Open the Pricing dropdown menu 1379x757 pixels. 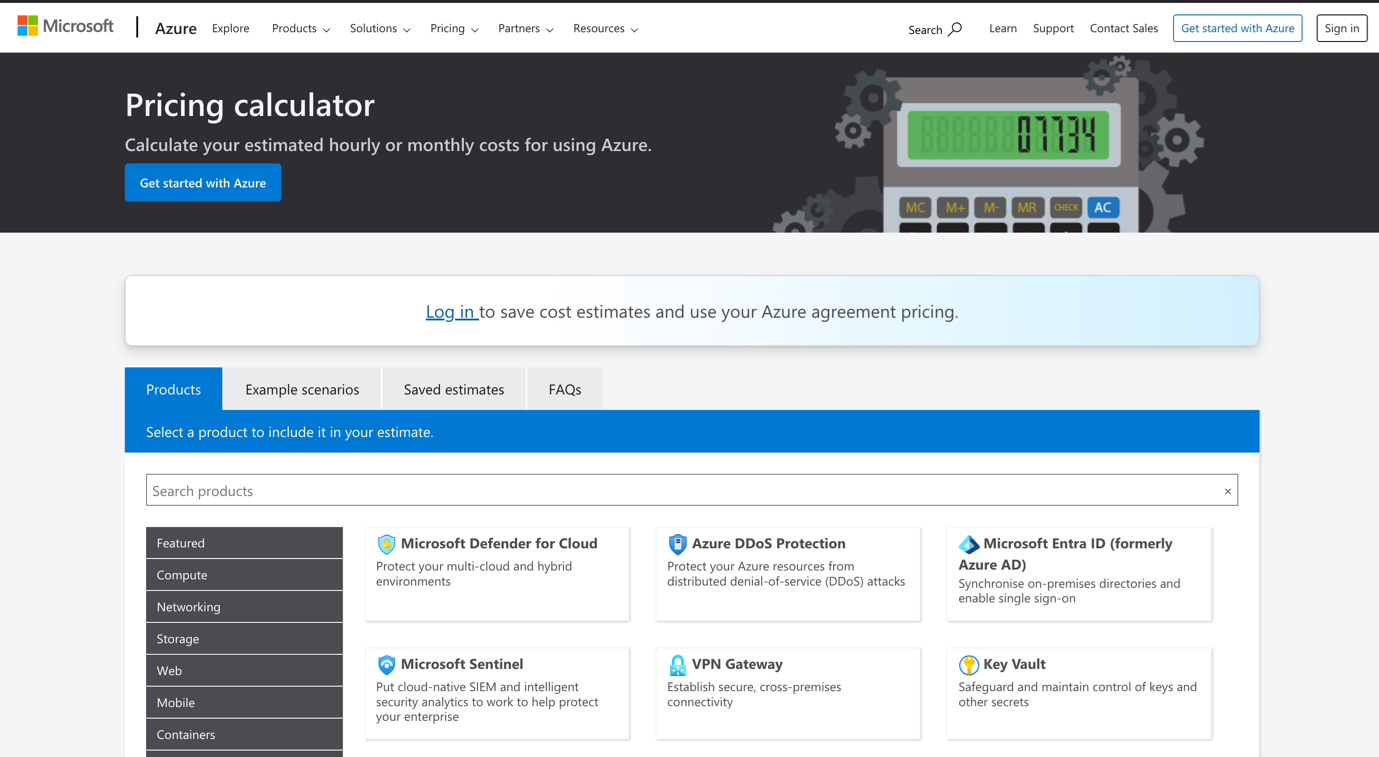[x=454, y=28]
